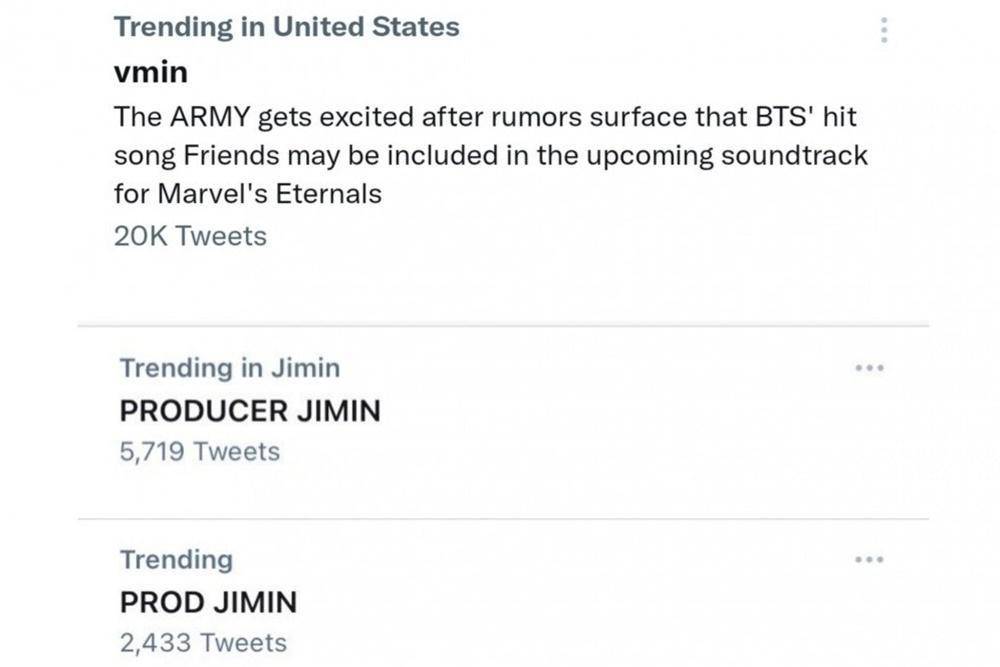Click the 5,719 Tweets count

coord(200,451)
